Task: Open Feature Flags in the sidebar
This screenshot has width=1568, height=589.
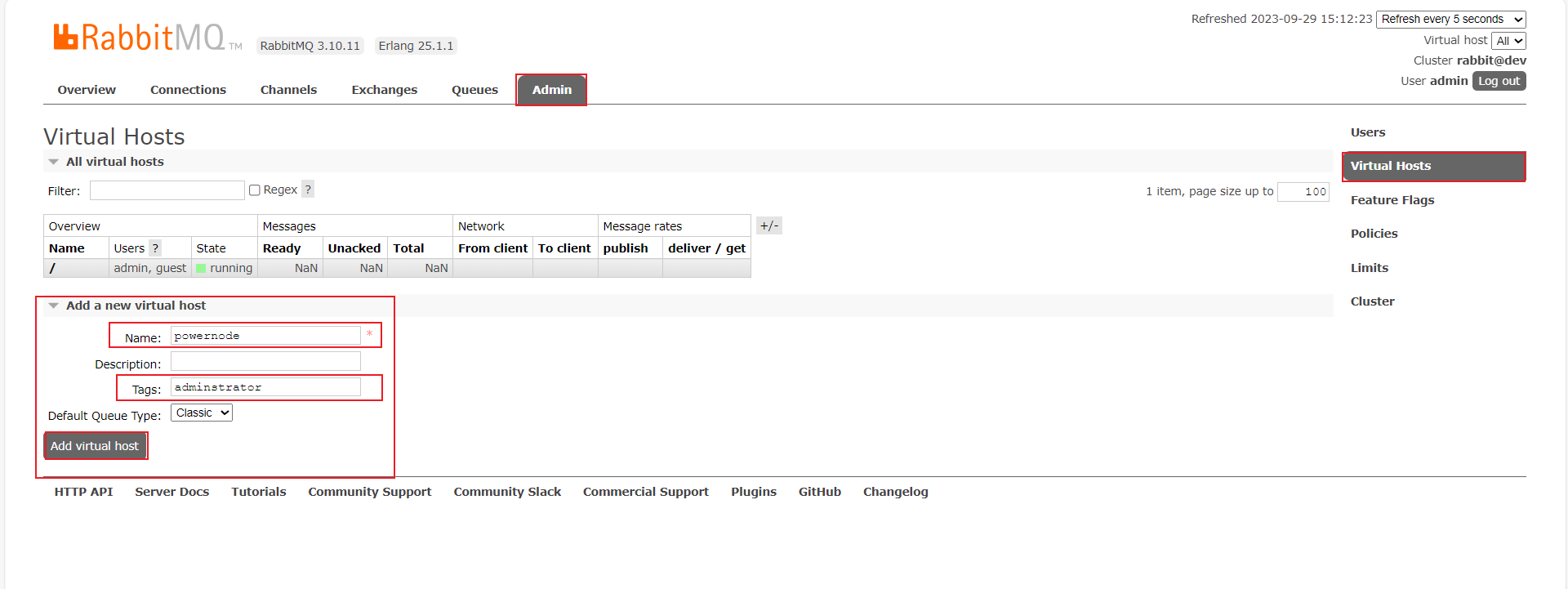Action: tap(1392, 200)
